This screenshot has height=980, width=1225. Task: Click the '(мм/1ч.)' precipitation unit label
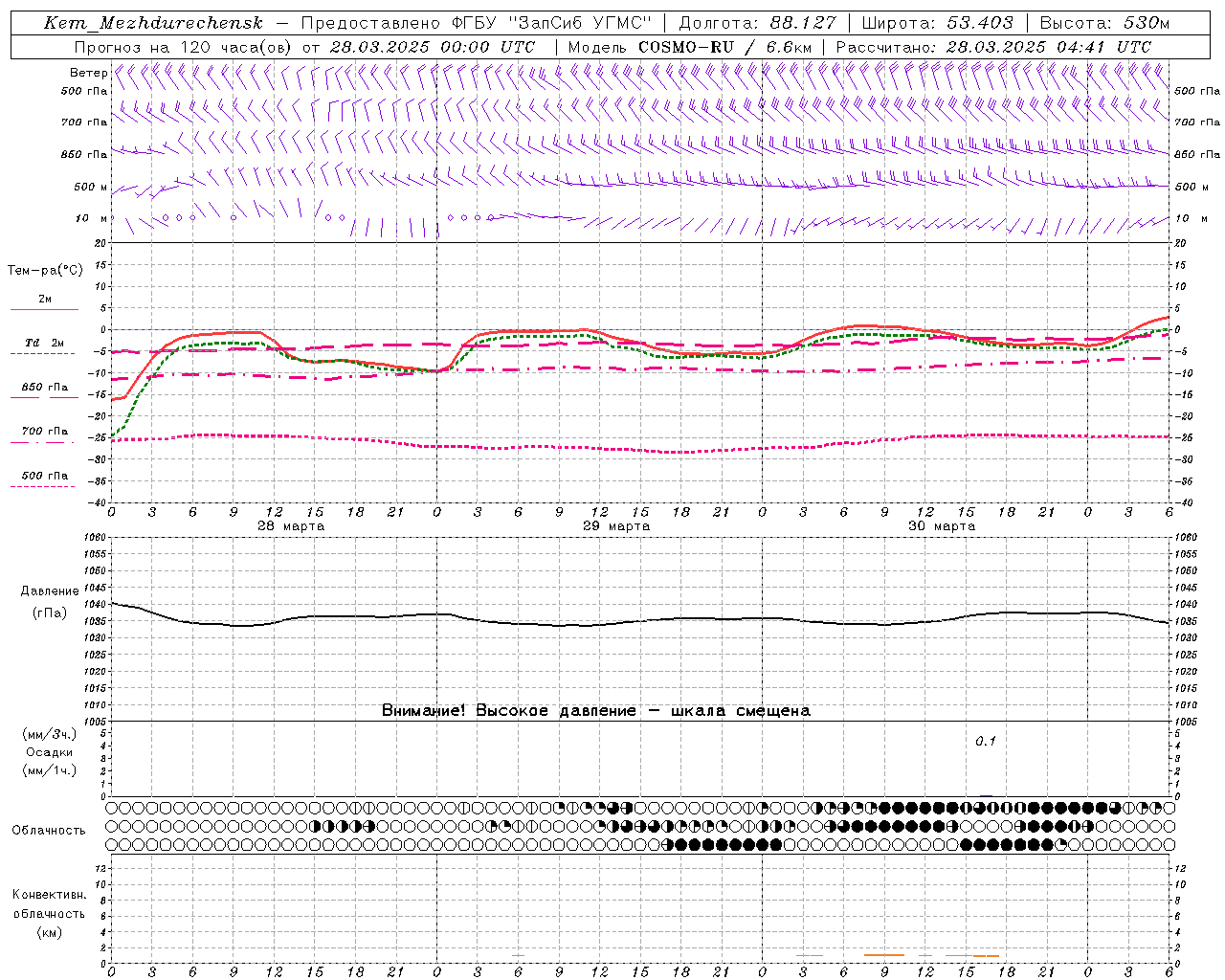pos(49,770)
